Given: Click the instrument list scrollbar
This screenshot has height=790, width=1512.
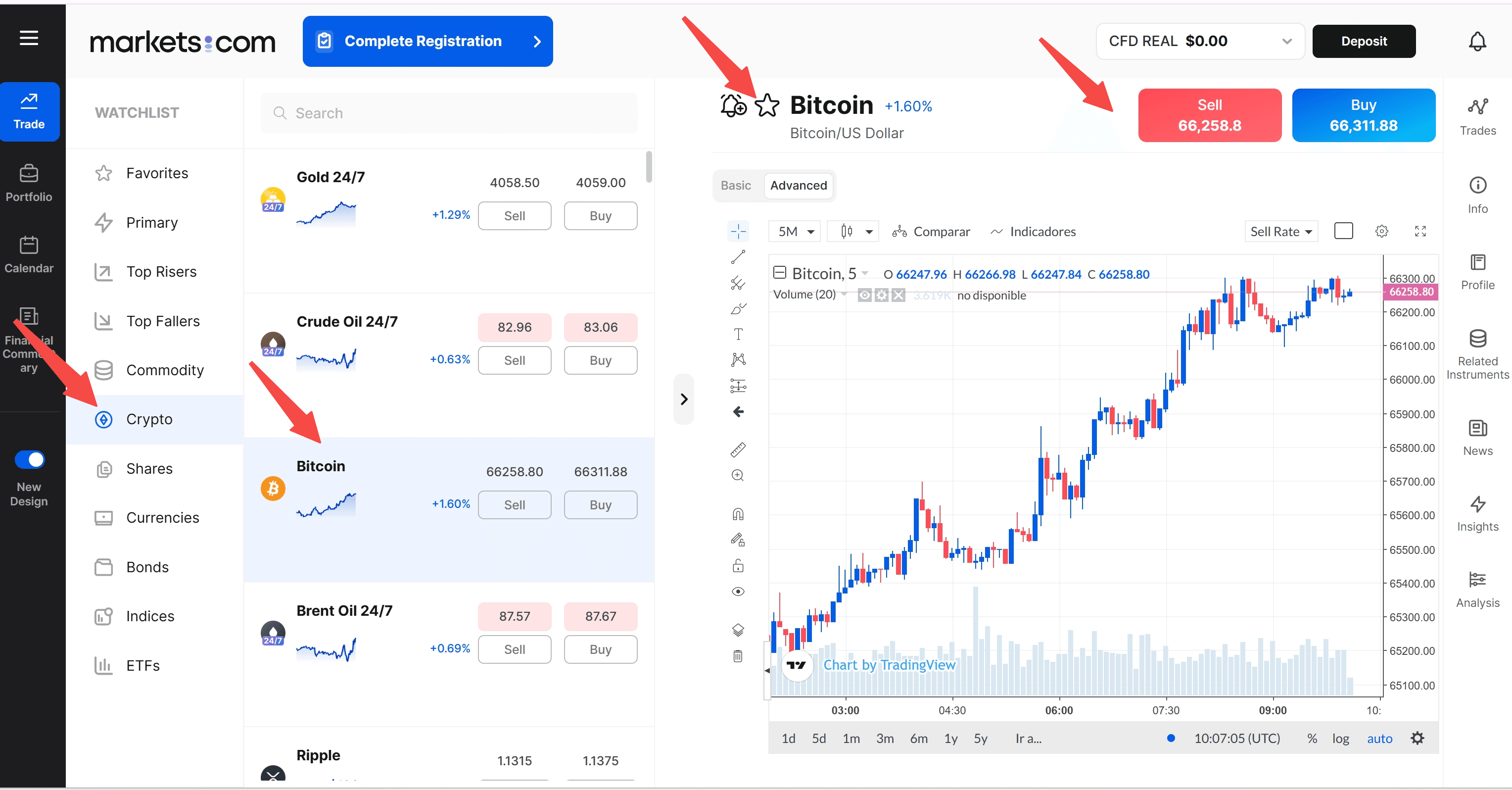Looking at the screenshot, I should [649, 167].
